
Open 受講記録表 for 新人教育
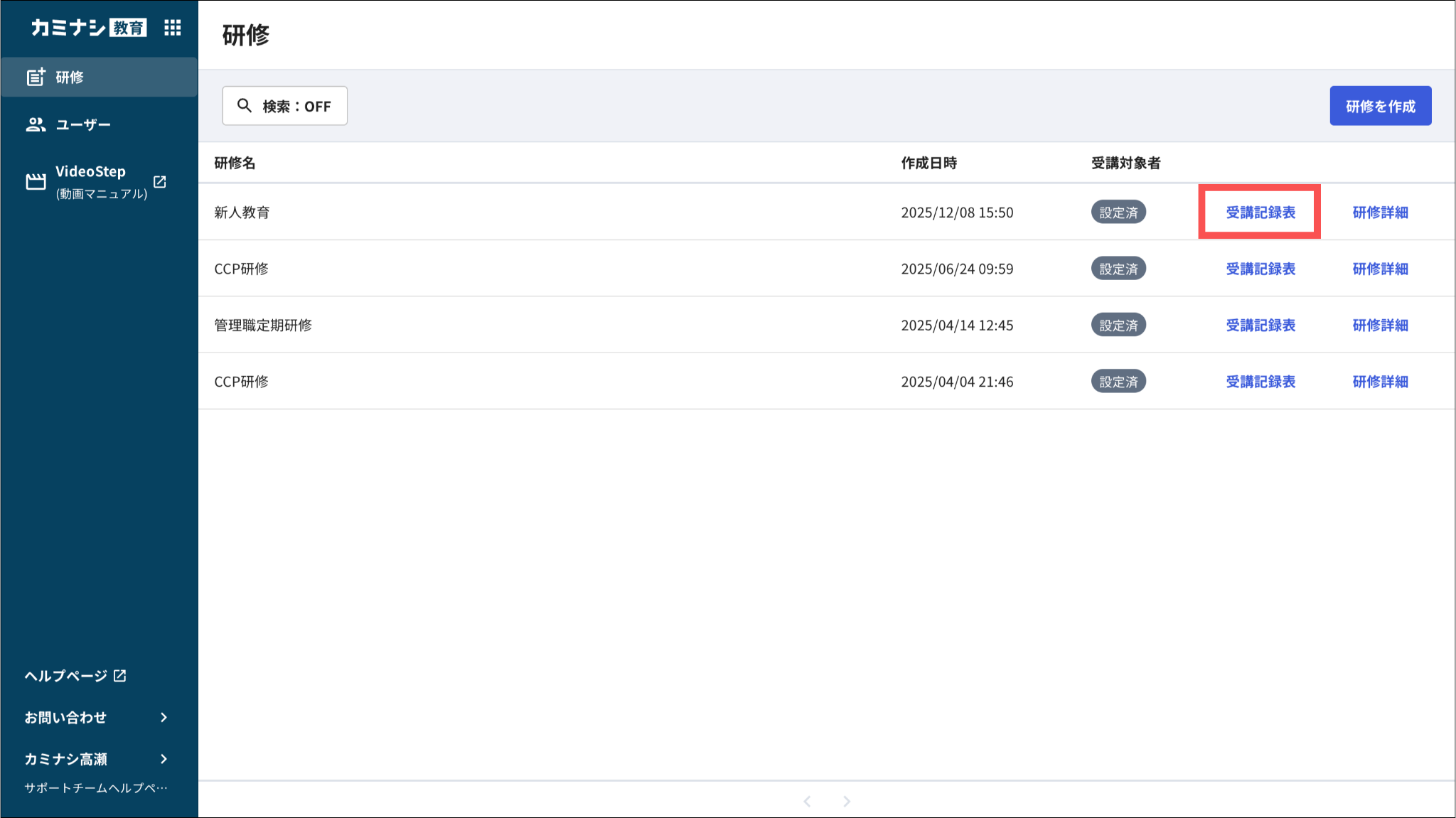pos(1260,212)
